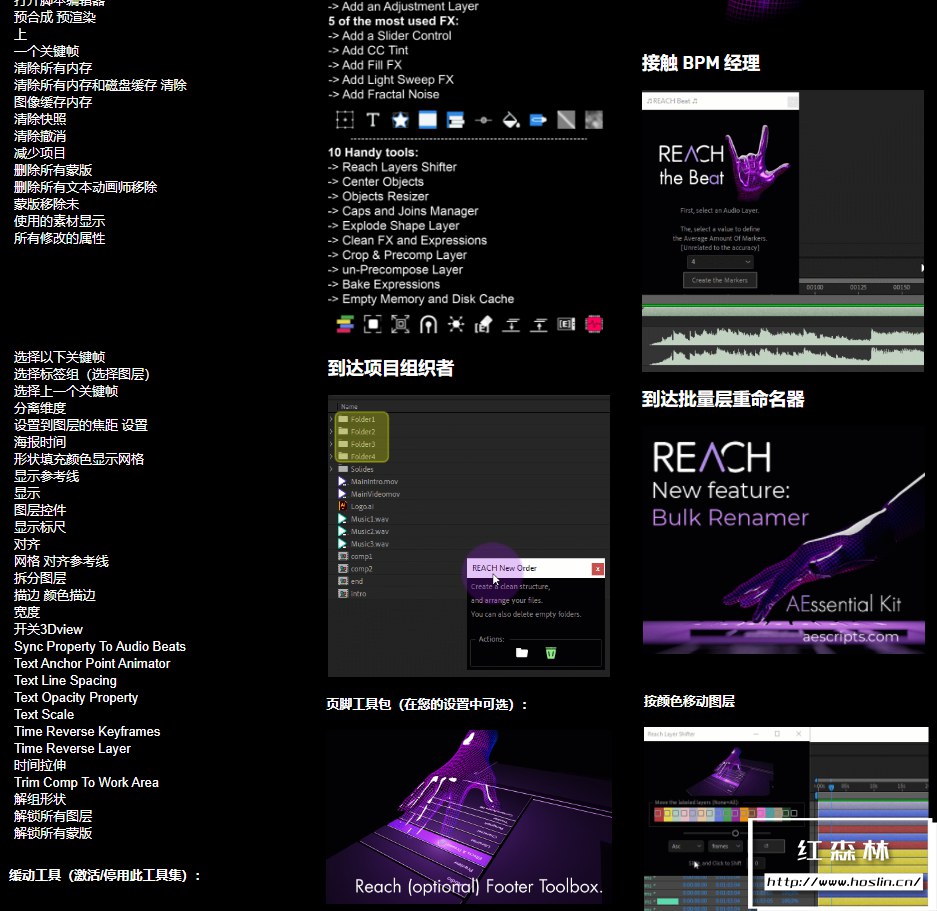The image size is (937, 911).
Task: Check the green label color box
Action: pyautogui.click(x=728, y=813)
